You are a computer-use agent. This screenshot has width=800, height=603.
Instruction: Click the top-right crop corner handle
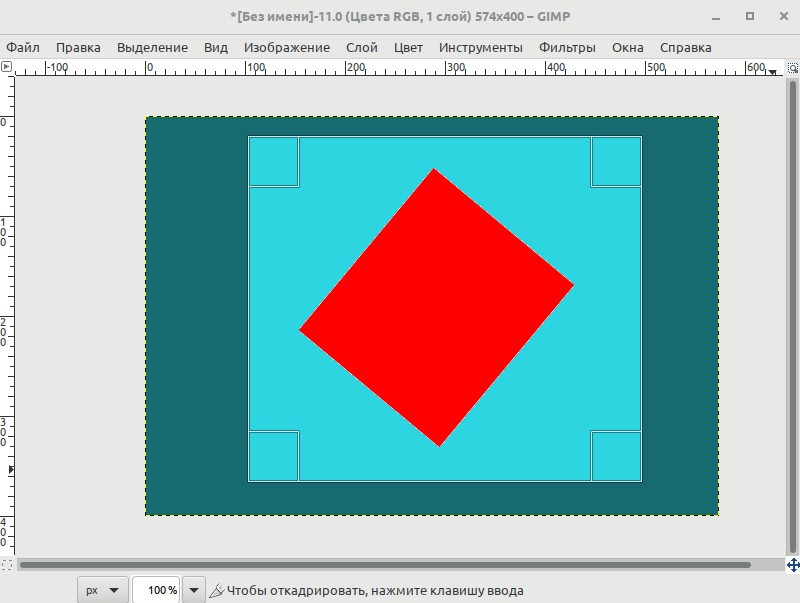tap(616, 162)
